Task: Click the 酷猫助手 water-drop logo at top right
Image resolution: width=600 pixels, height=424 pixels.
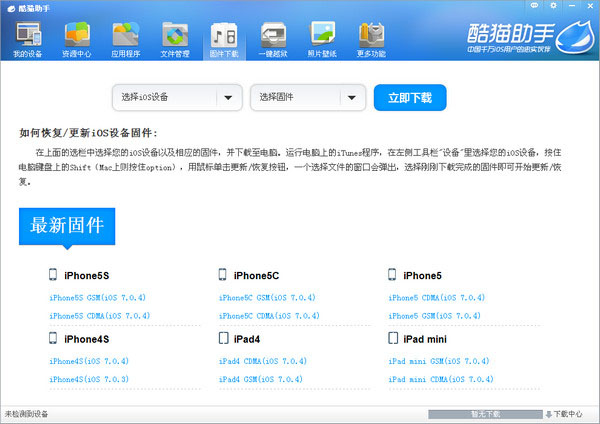Action: coord(575,37)
